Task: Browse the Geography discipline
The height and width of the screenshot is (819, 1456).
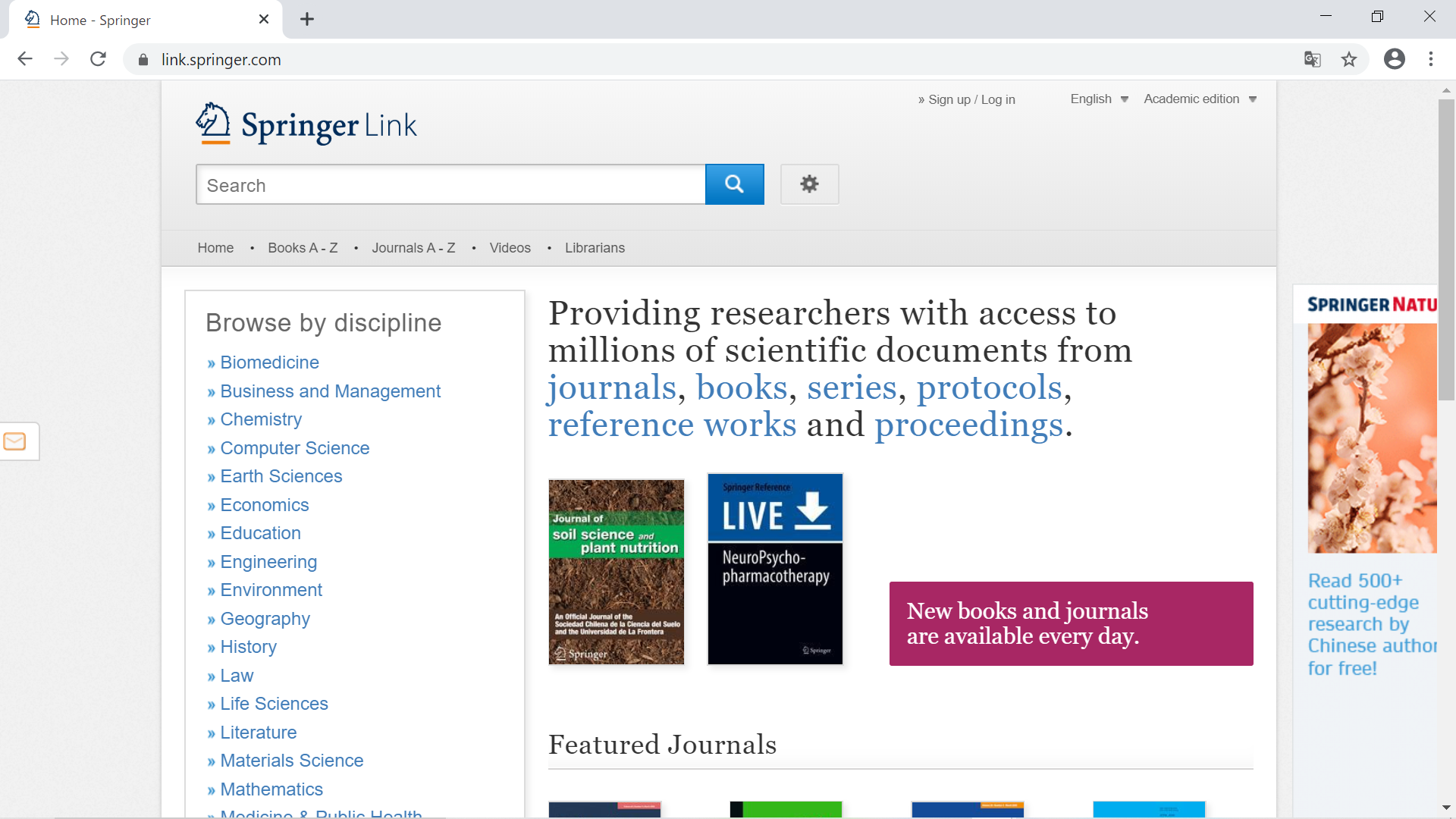Action: coord(265,619)
